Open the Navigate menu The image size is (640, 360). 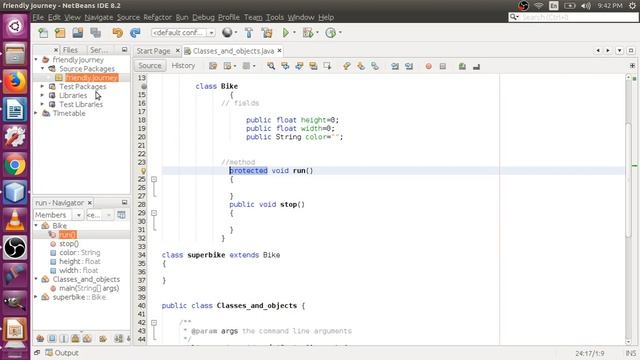coord(99,17)
